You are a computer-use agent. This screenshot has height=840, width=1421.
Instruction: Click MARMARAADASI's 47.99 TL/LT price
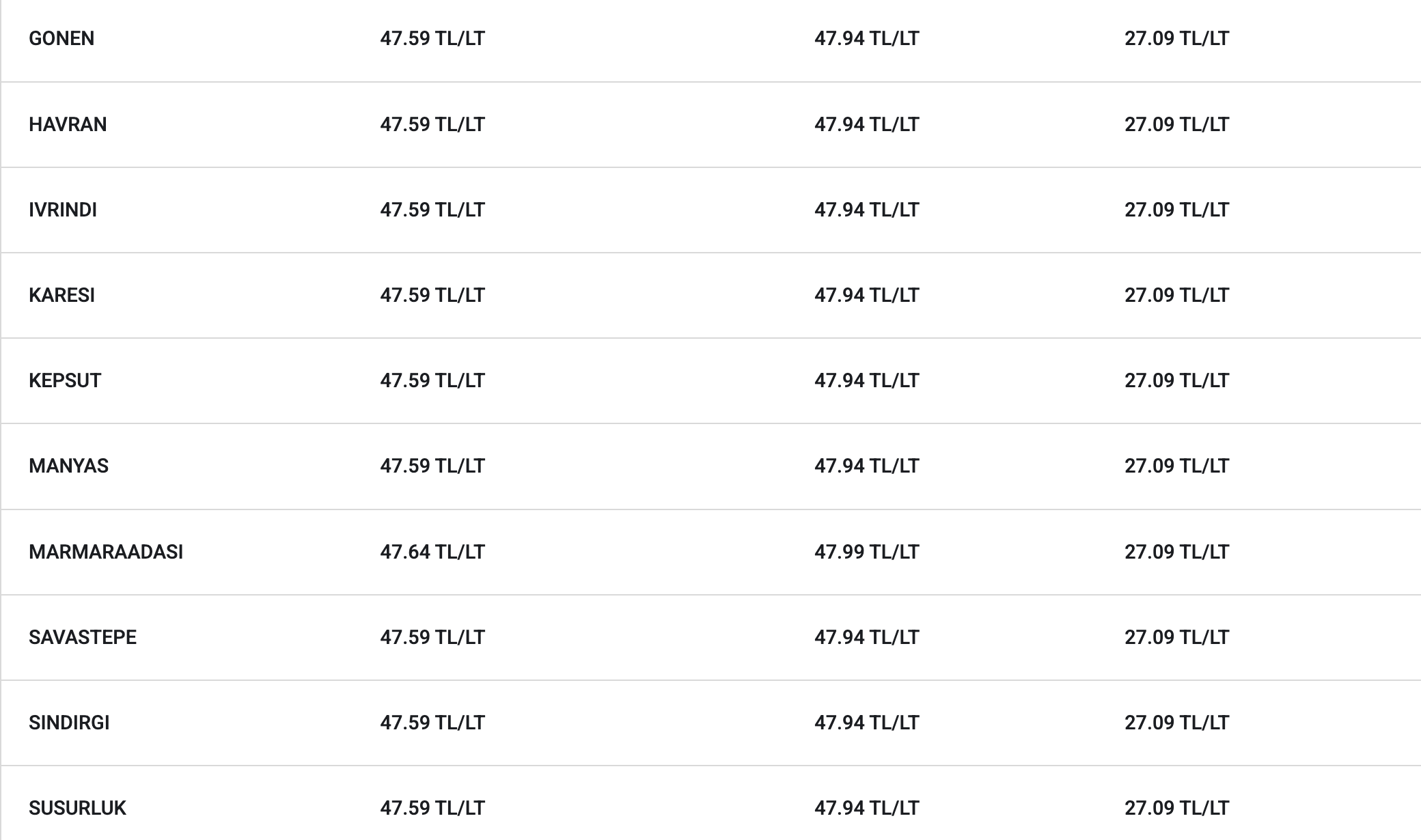coord(867,552)
